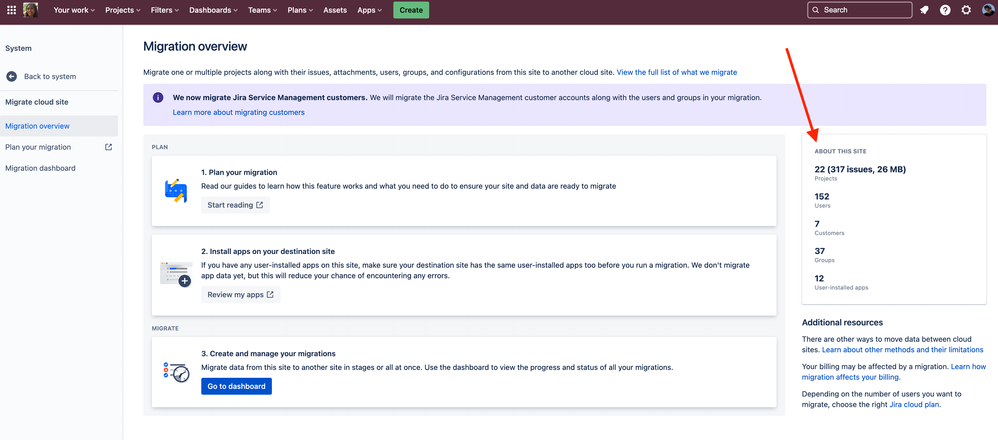Viewport: 998px width, 440px height.
Task: Click the Review my apps button
Action: (x=241, y=295)
